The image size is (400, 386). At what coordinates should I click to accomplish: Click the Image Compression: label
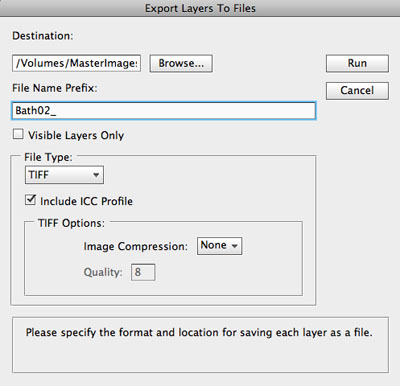click(x=136, y=246)
